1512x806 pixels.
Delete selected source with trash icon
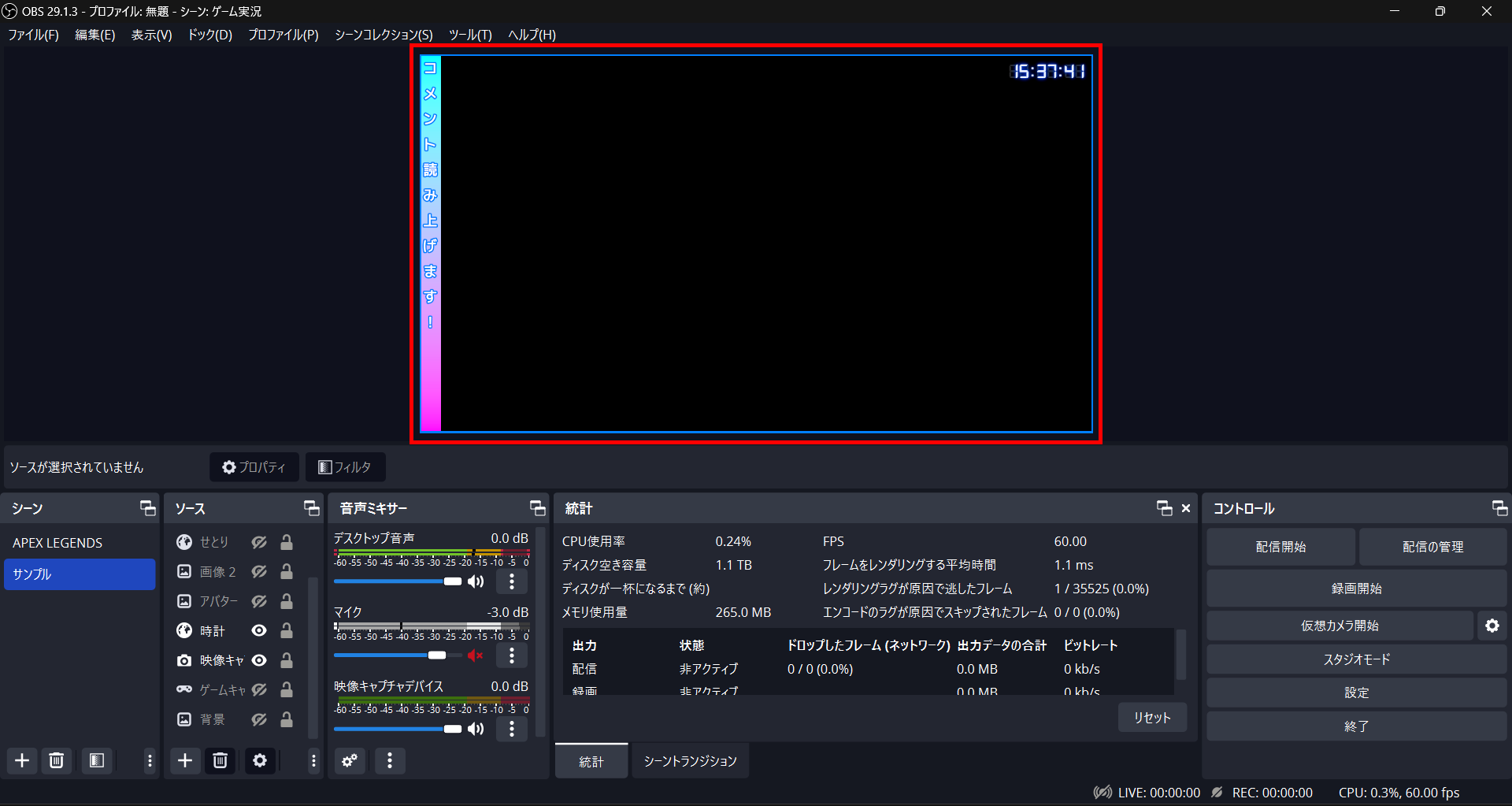[220, 760]
